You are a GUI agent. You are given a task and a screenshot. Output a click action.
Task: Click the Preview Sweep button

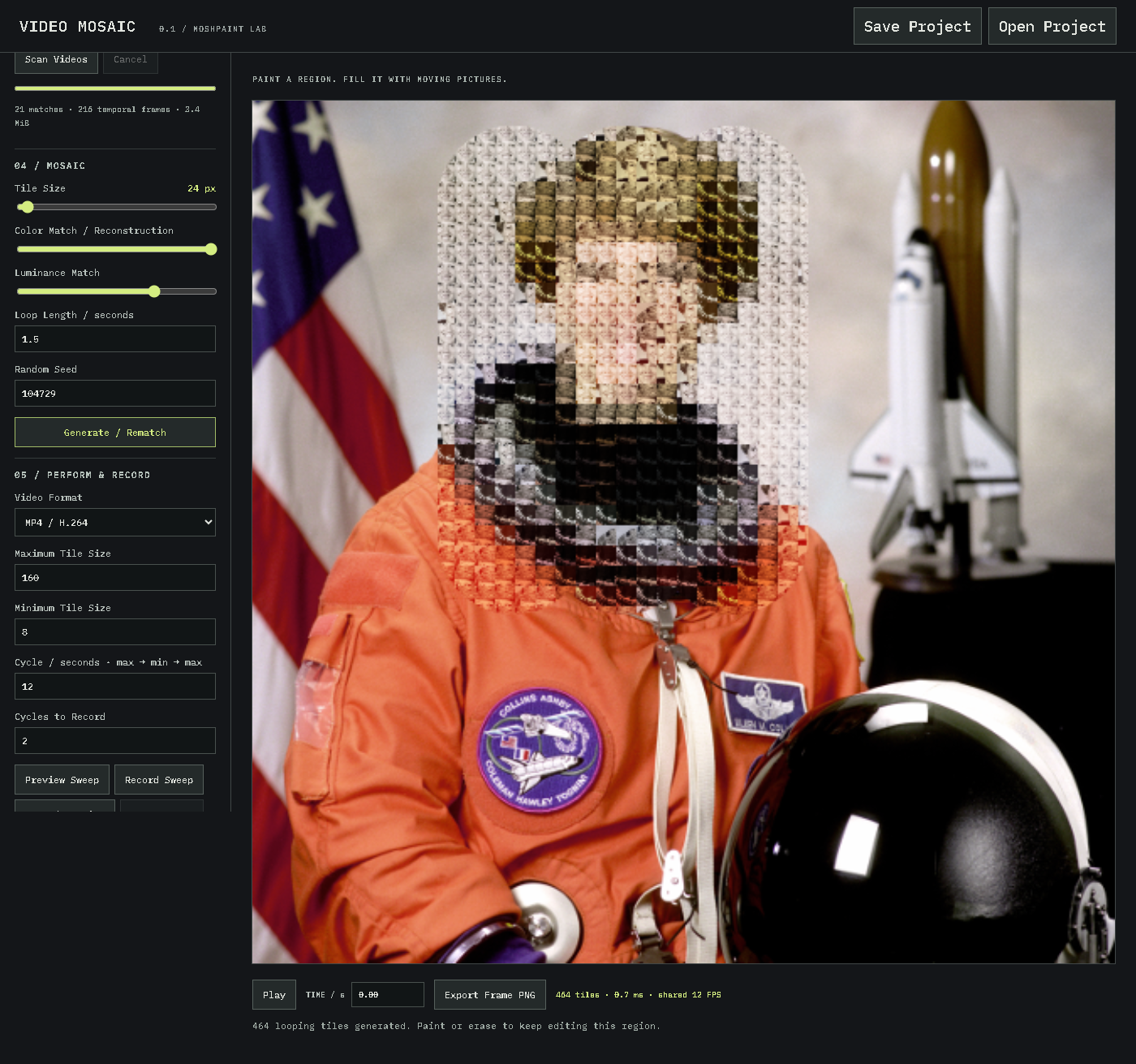62,780
